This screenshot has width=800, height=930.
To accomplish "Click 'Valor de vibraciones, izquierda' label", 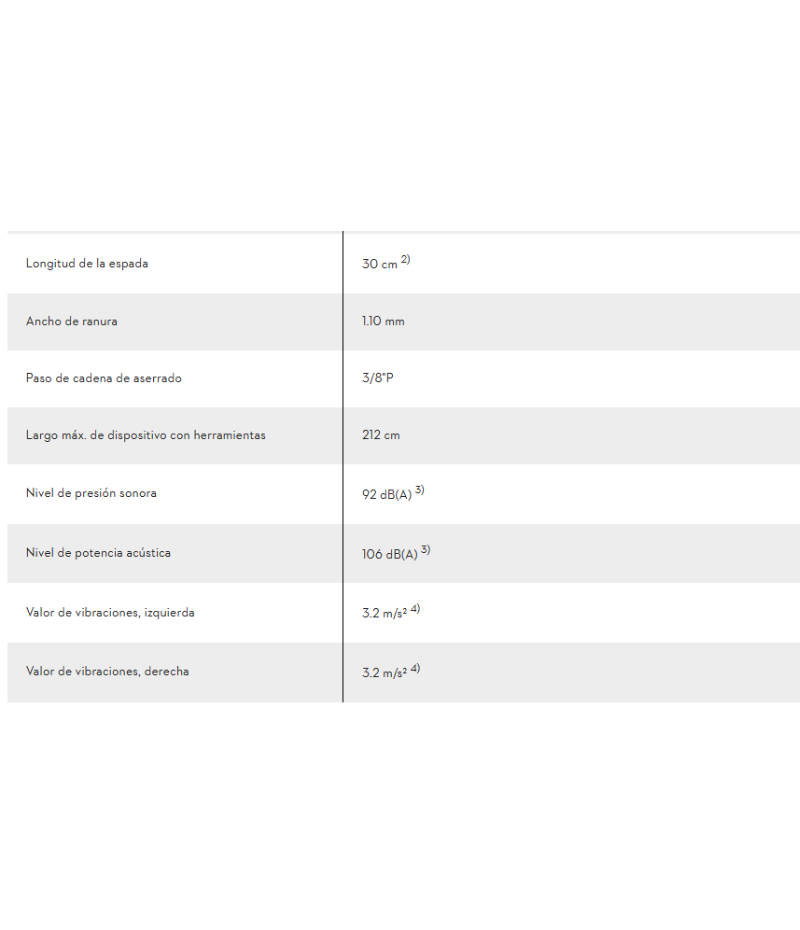I will coord(110,612).
